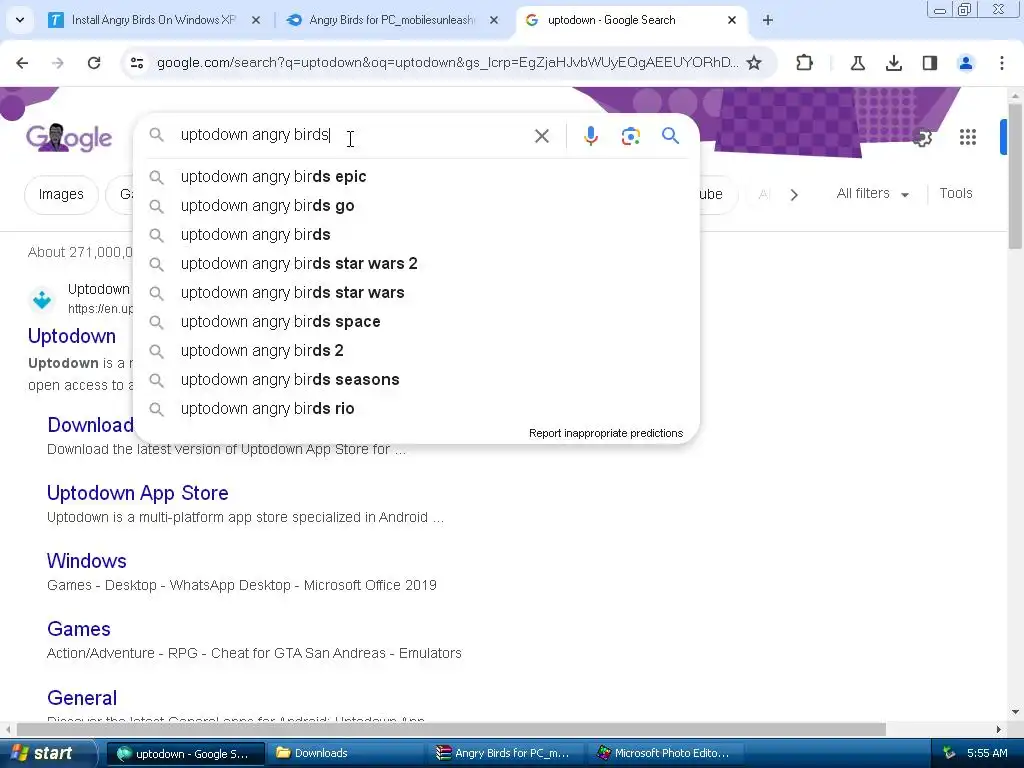Choose suggestion uptodown angry birds rio
Viewport: 1024px width, 768px height.
click(x=417, y=409)
